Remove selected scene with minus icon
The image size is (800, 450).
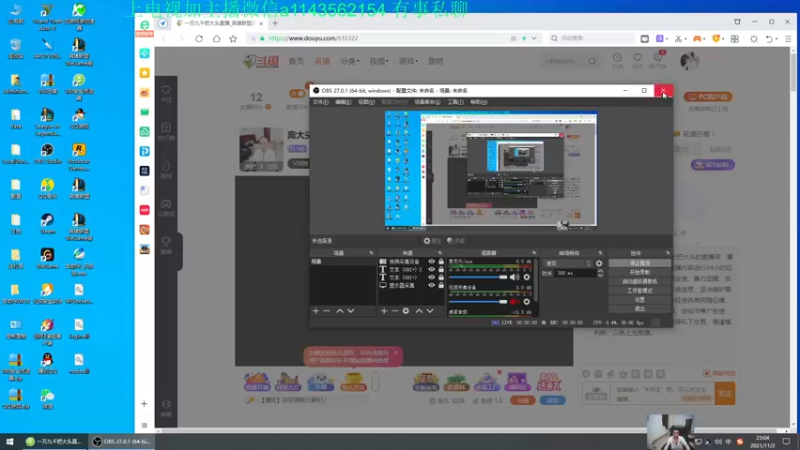327,311
